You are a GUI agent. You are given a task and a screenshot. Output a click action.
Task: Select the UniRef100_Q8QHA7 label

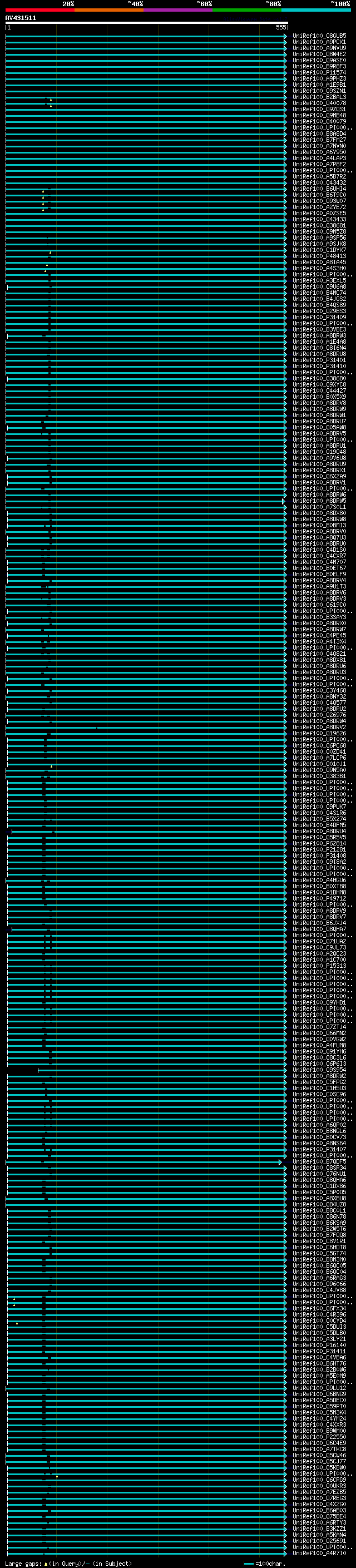[319, 929]
